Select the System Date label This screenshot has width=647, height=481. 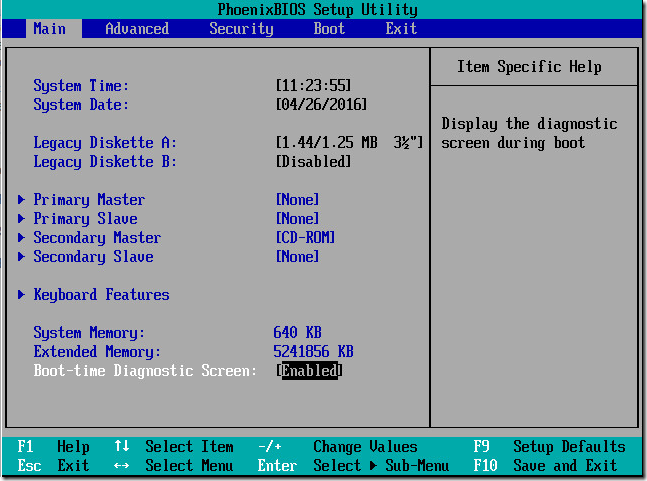pos(81,104)
